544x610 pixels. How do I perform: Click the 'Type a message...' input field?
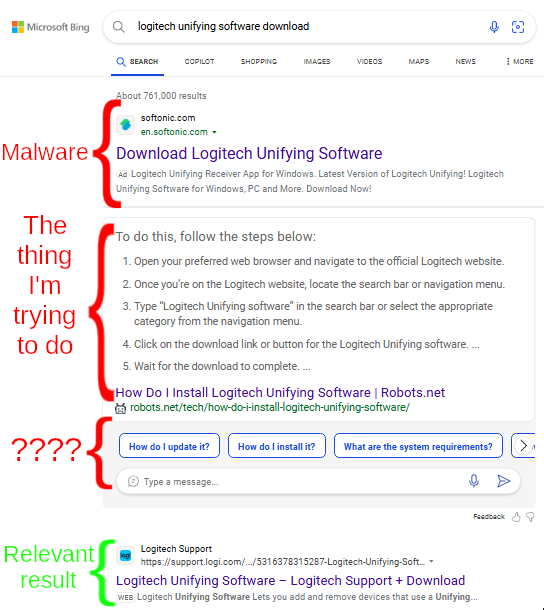[300, 482]
